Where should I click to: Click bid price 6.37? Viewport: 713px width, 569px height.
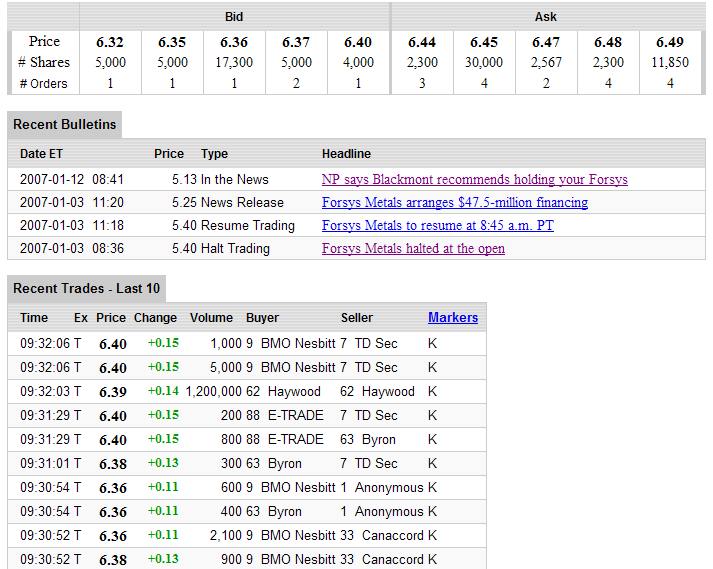click(296, 42)
